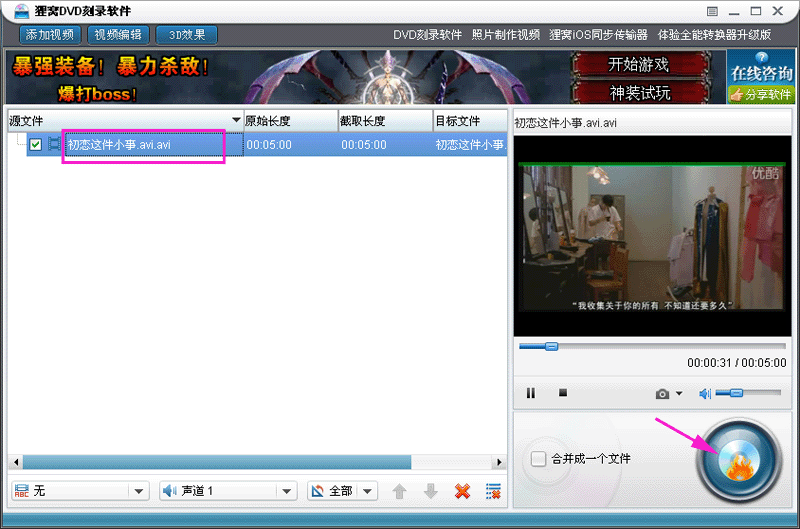The height and width of the screenshot is (529, 800).
Task: Open the subtitle dropdown showing 无
Action: [80, 491]
